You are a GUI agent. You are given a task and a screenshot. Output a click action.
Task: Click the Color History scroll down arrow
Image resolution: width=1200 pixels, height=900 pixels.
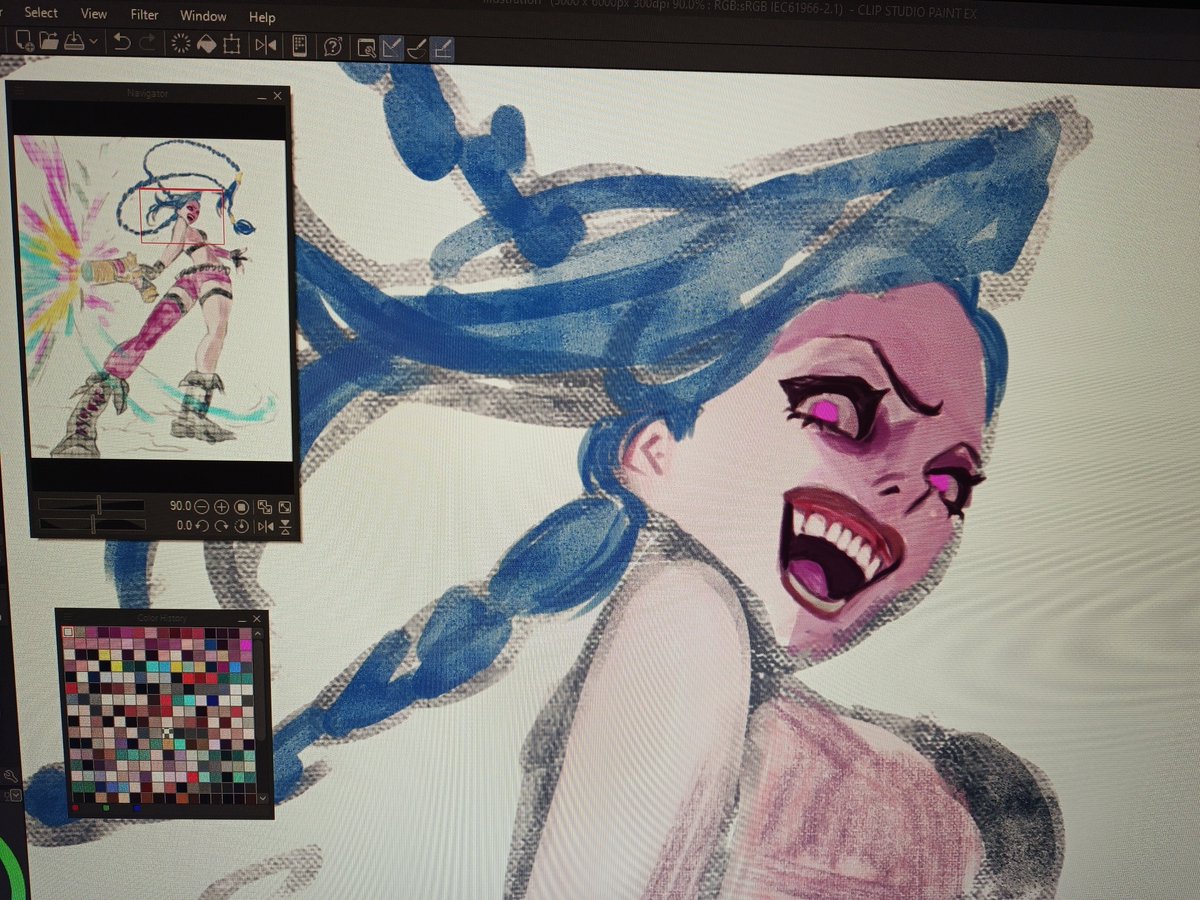point(263,798)
